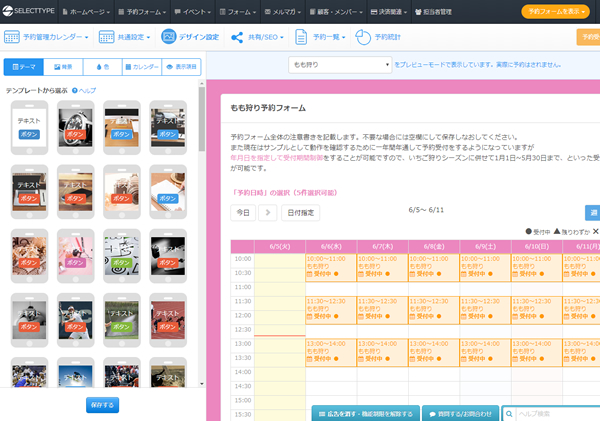Open the 表示項目 eye tab
Image resolution: width=600 pixels, height=421 pixels.
[180, 67]
